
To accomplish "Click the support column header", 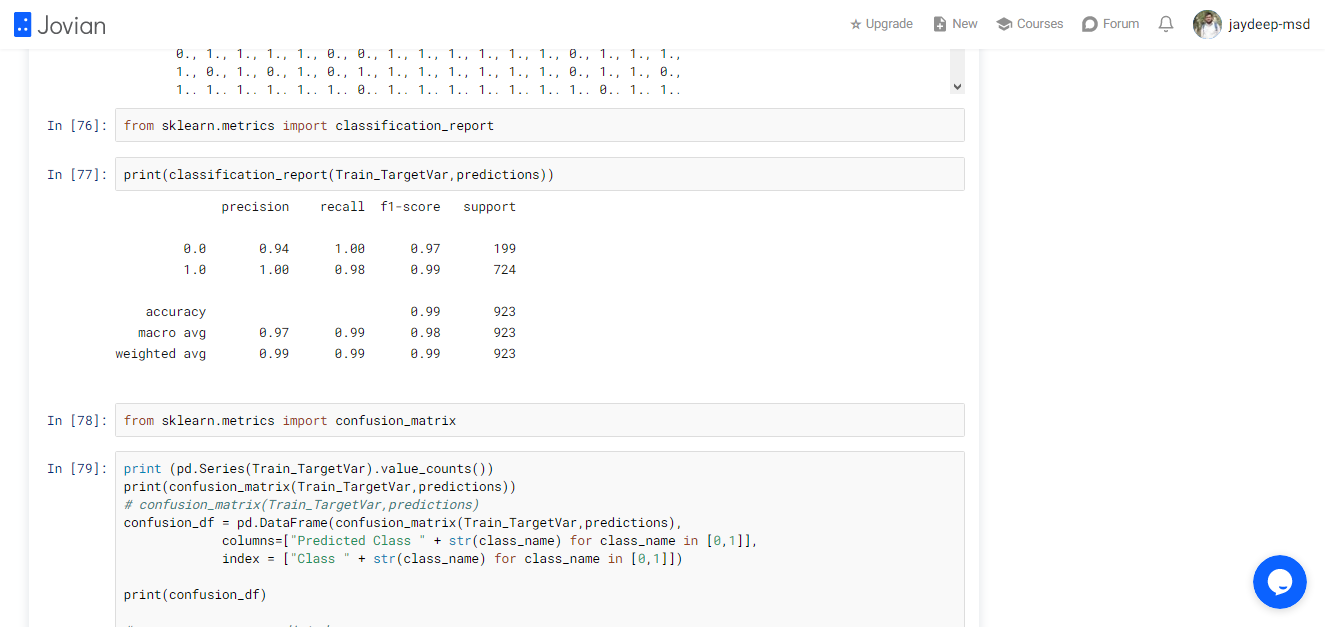I will coord(490,207).
